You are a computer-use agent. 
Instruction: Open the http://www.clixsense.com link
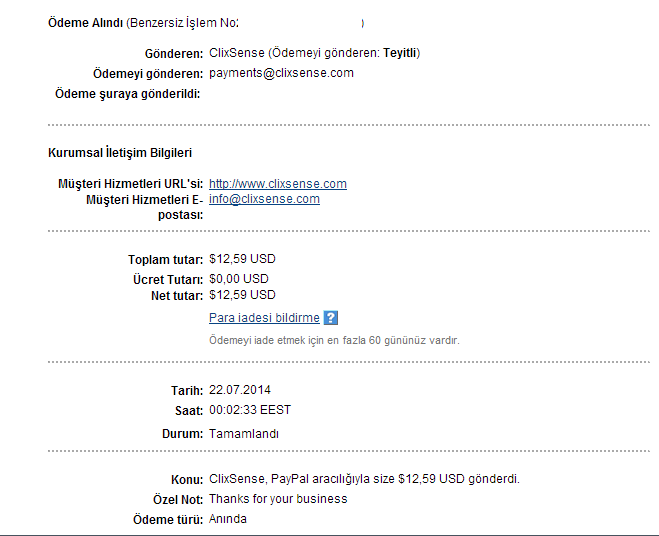[x=278, y=184]
